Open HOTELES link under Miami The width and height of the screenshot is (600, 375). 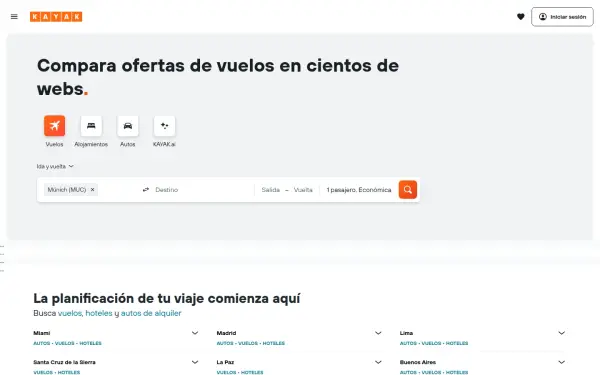coord(90,343)
